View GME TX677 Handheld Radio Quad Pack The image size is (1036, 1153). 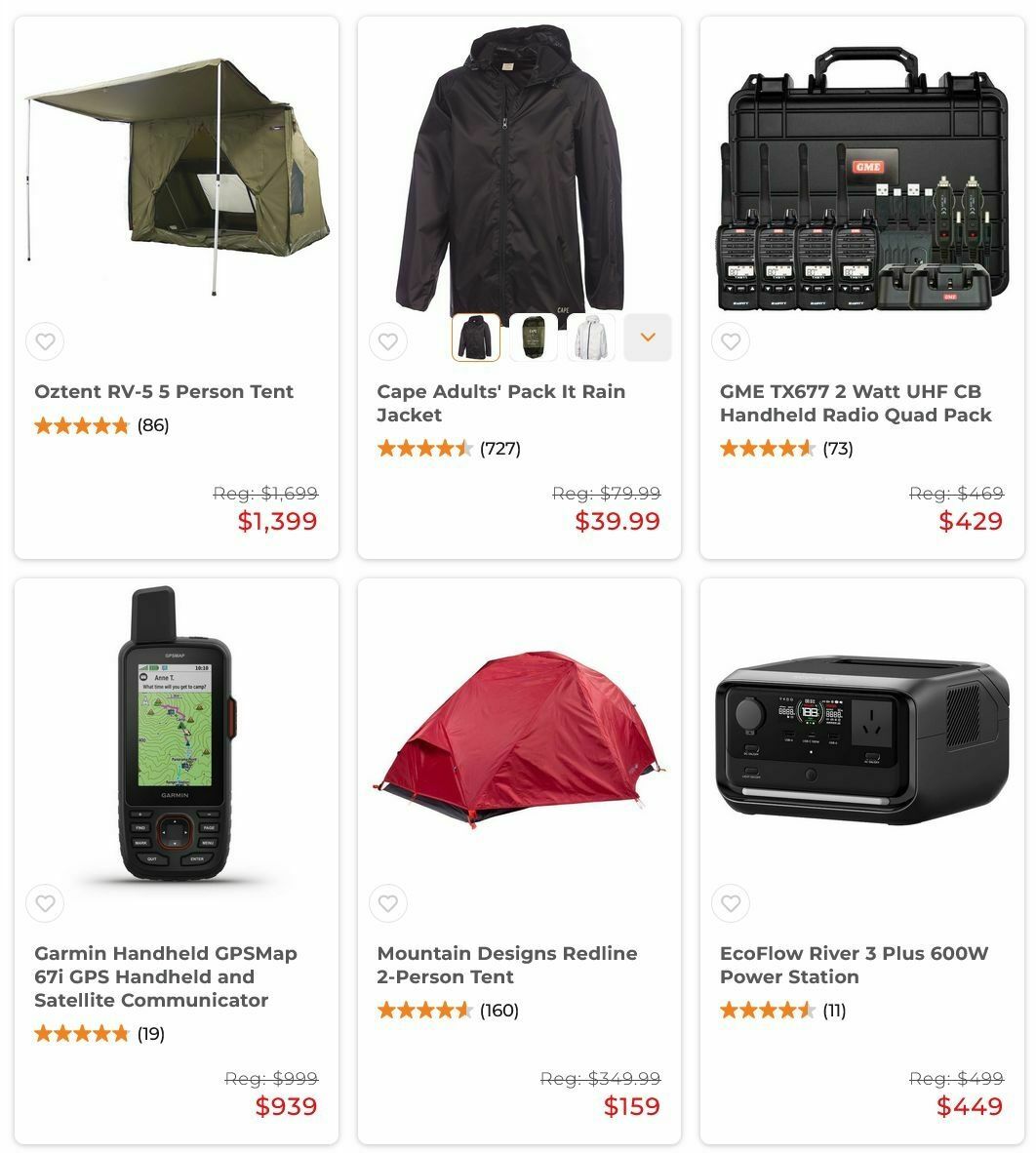856,403
